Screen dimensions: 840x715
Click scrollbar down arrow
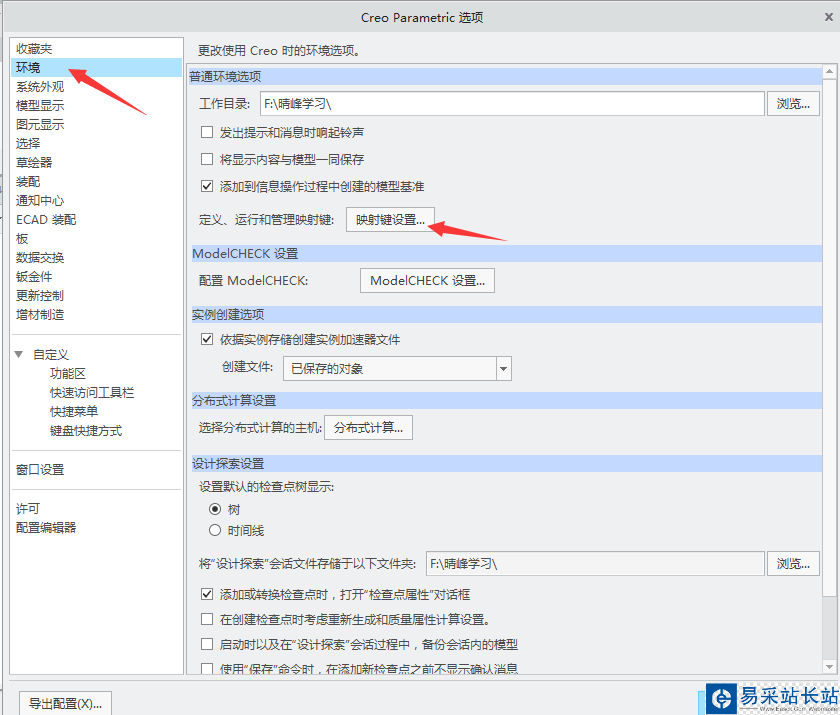pos(829,667)
